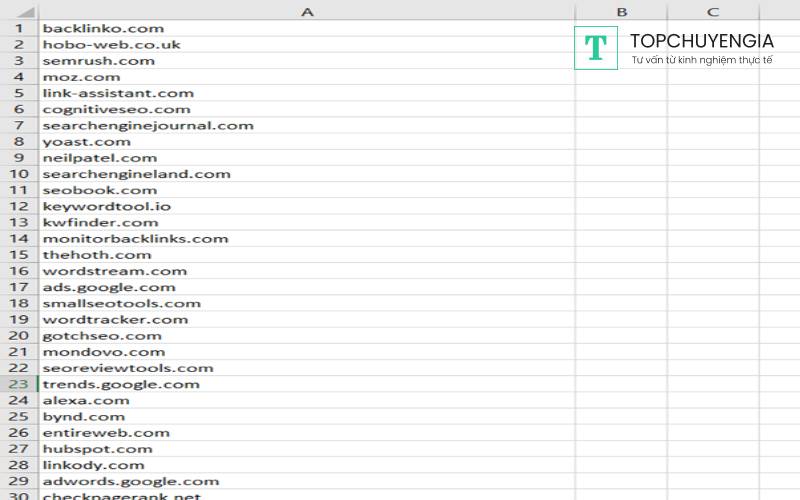Select row 16 using its header
The height and width of the screenshot is (500, 800).
tap(18, 271)
